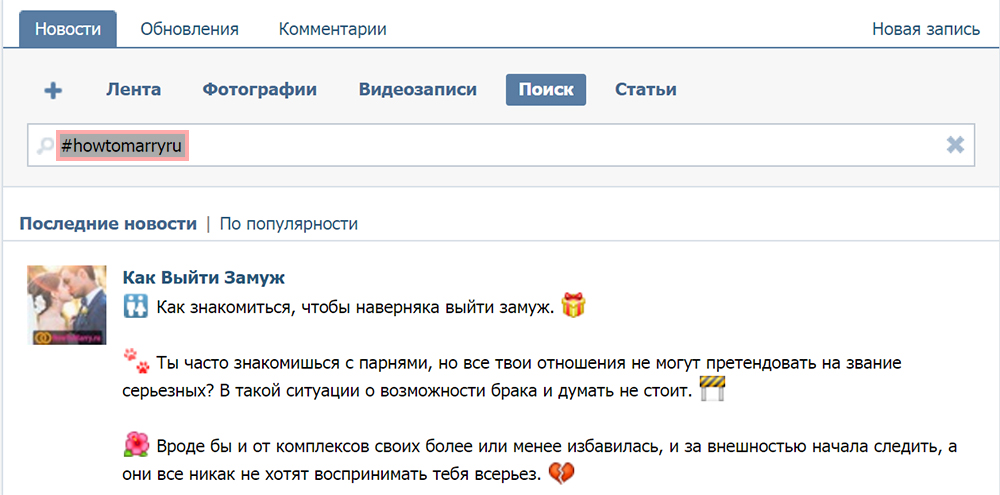
Task: Click the plus icon to add a tab
Action: pos(53,90)
